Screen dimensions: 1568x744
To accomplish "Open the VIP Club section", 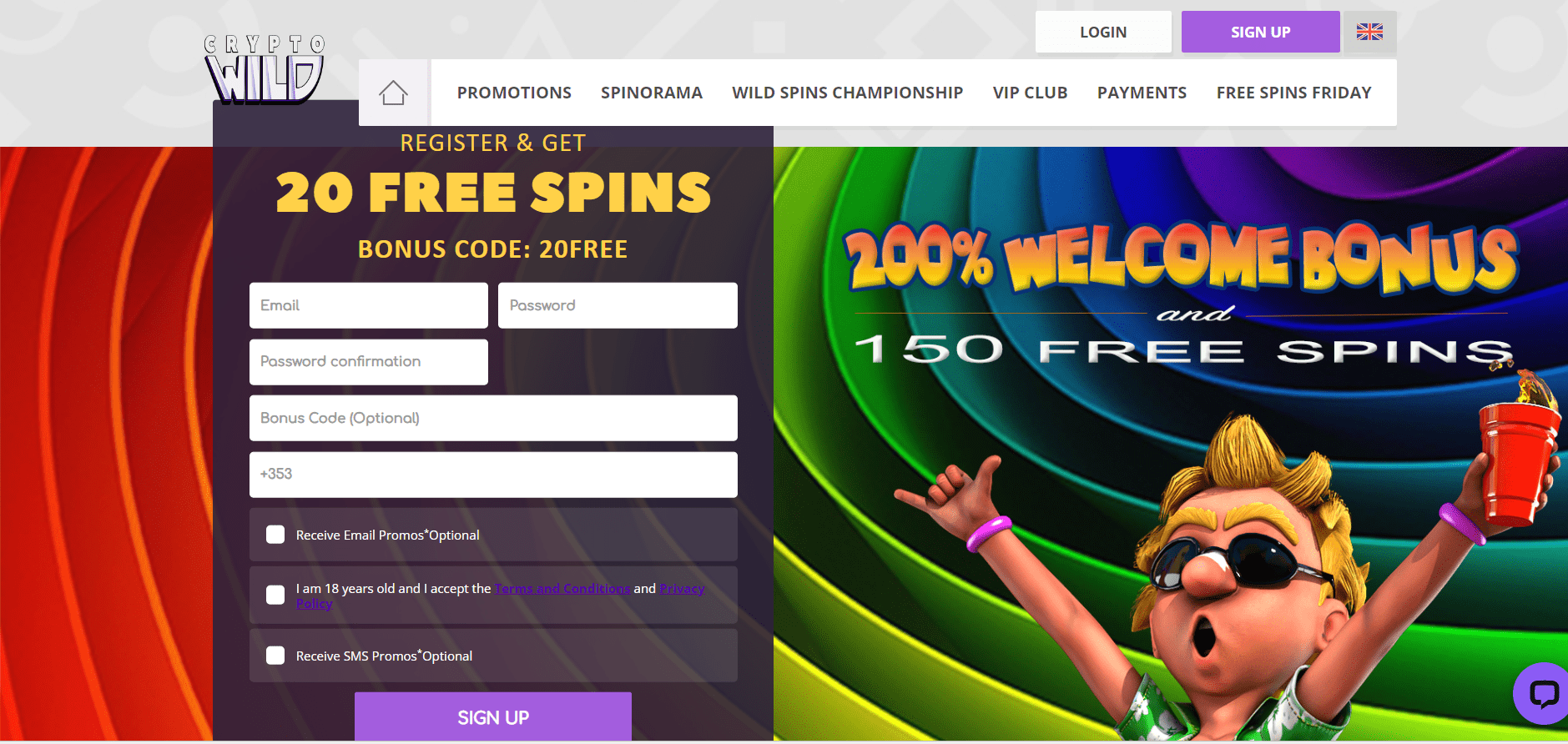I will (x=1031, y=93).
